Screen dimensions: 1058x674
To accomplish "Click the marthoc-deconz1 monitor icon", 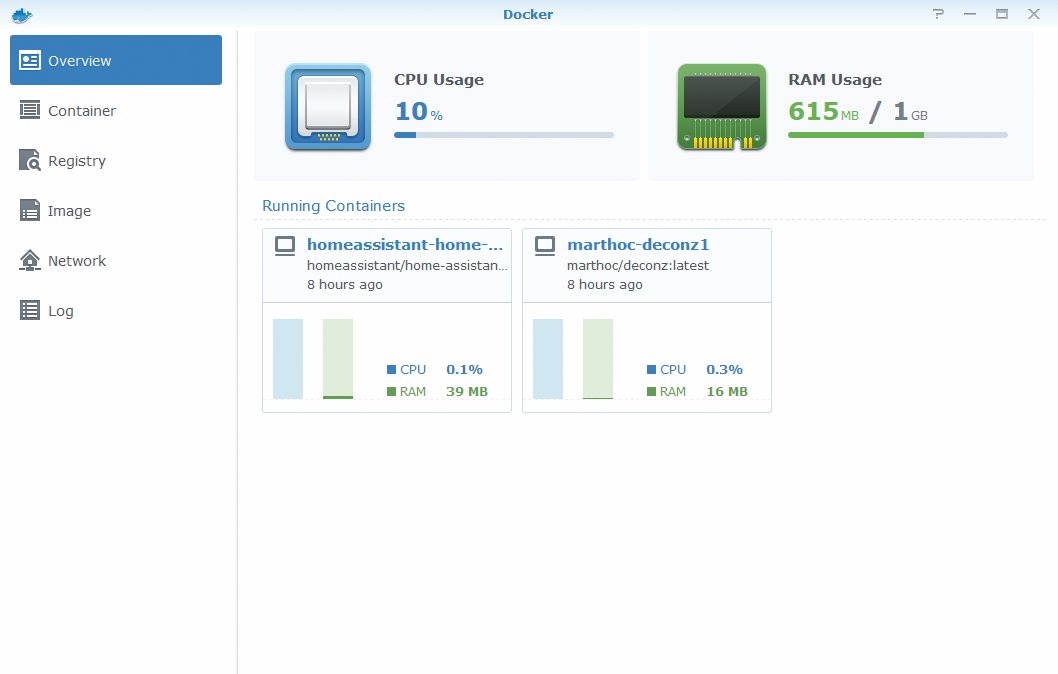I will pos(545,246).
